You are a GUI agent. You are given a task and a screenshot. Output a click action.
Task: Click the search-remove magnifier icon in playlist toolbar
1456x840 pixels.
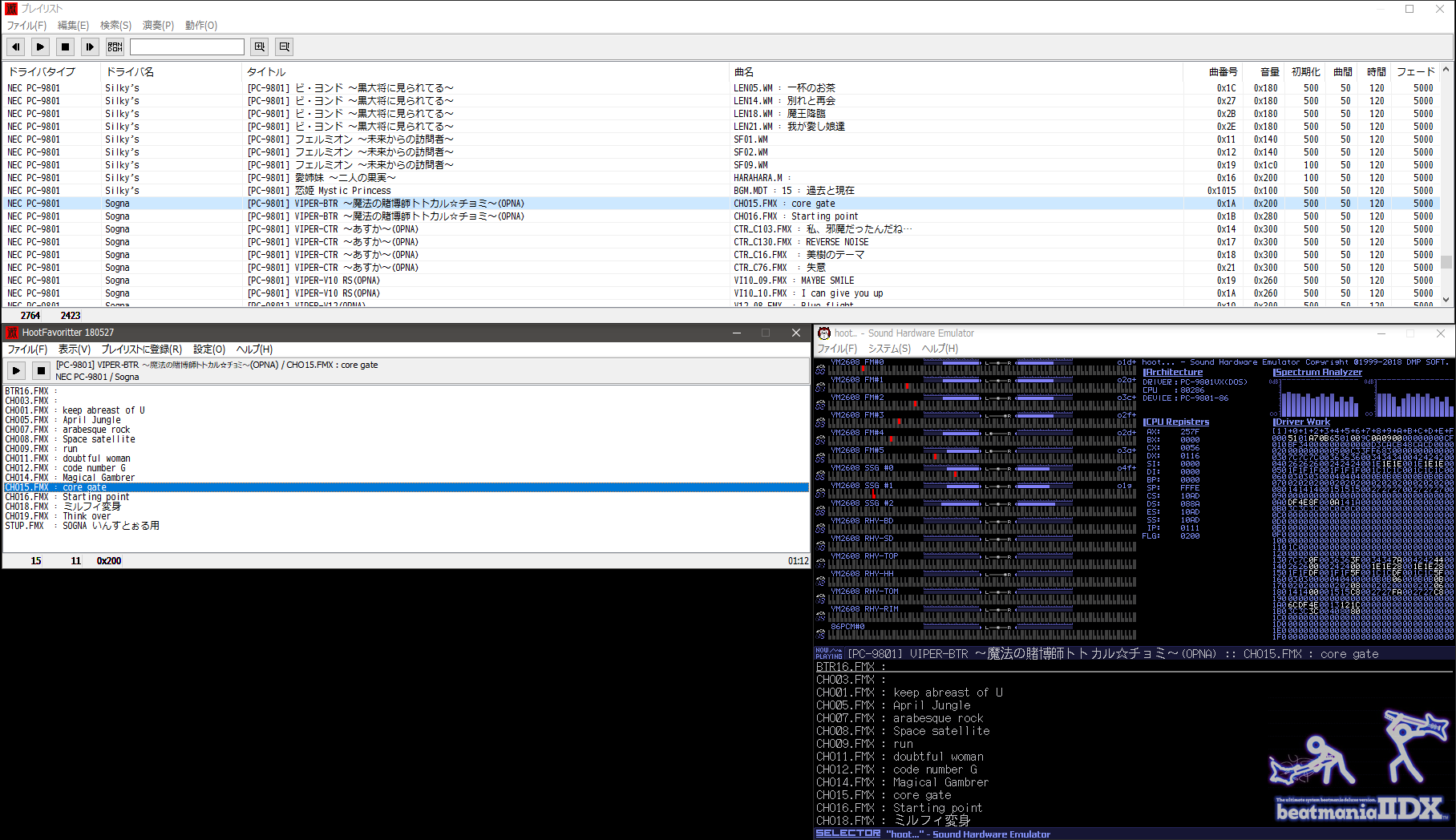[x=284, y=46]
